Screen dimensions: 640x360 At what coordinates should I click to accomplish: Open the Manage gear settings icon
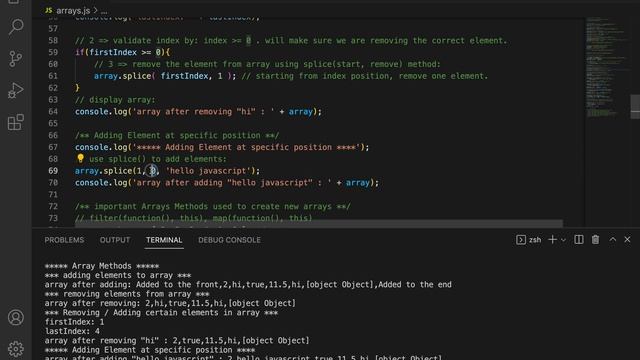(16, 349)
